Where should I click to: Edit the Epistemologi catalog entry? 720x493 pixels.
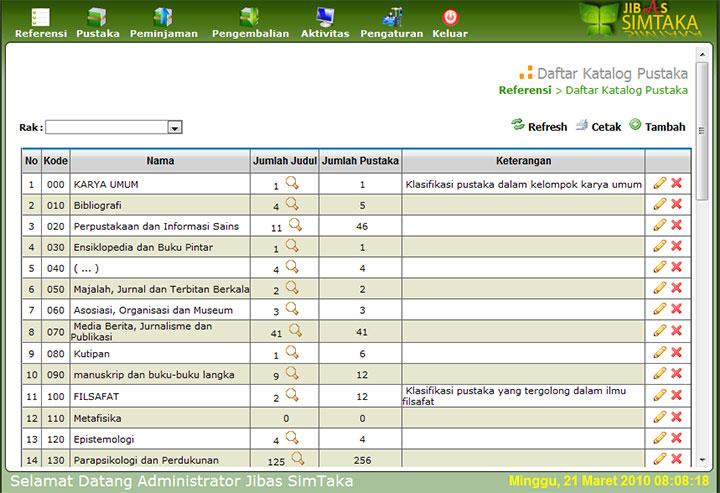(660, 438)
